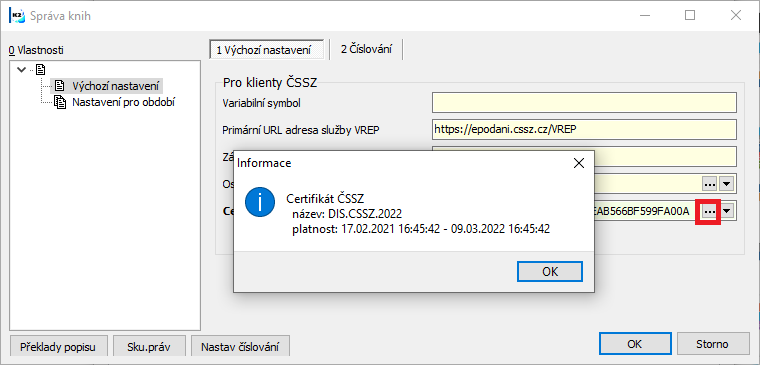Click the ellipsis button in the Os field row
Screen dimensions: 760x365
coord(709,184)
